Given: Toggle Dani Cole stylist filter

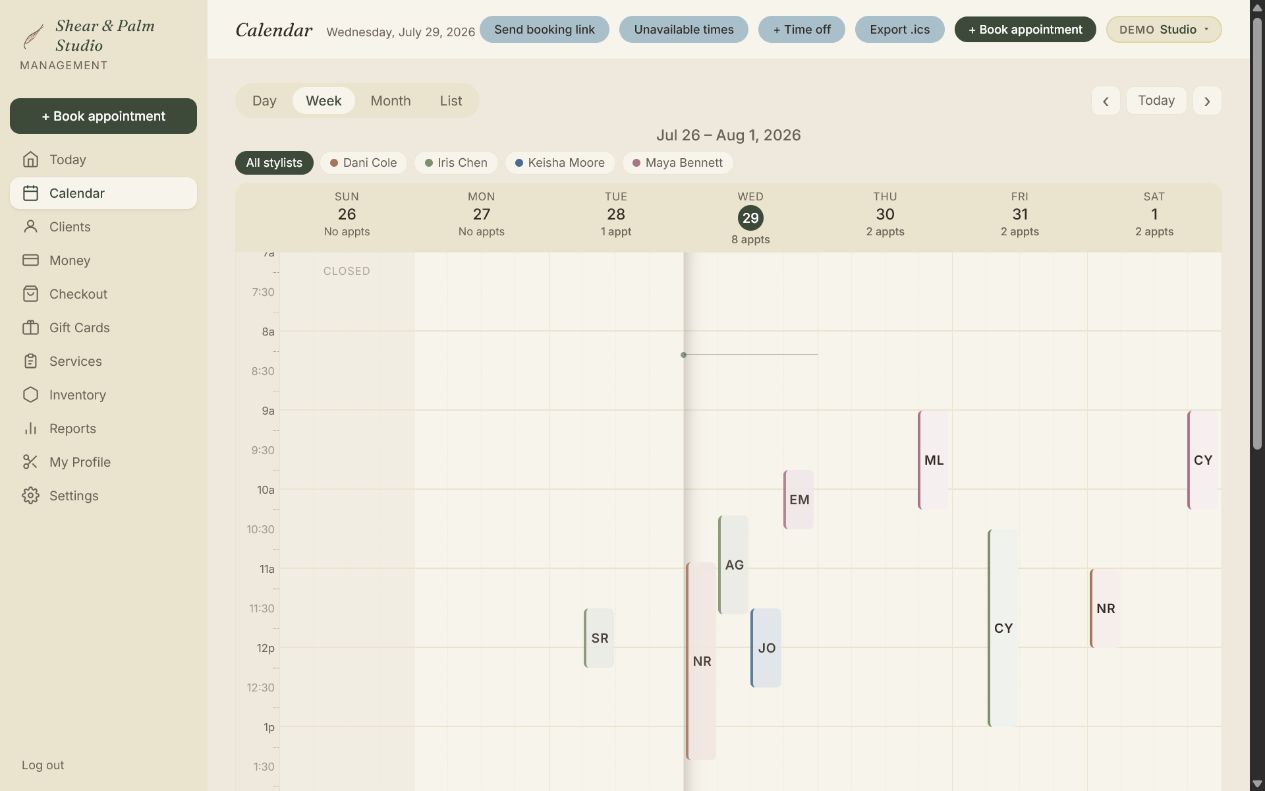Looking at the screenshot, I should pyautogui.click(x=363, y=163).
